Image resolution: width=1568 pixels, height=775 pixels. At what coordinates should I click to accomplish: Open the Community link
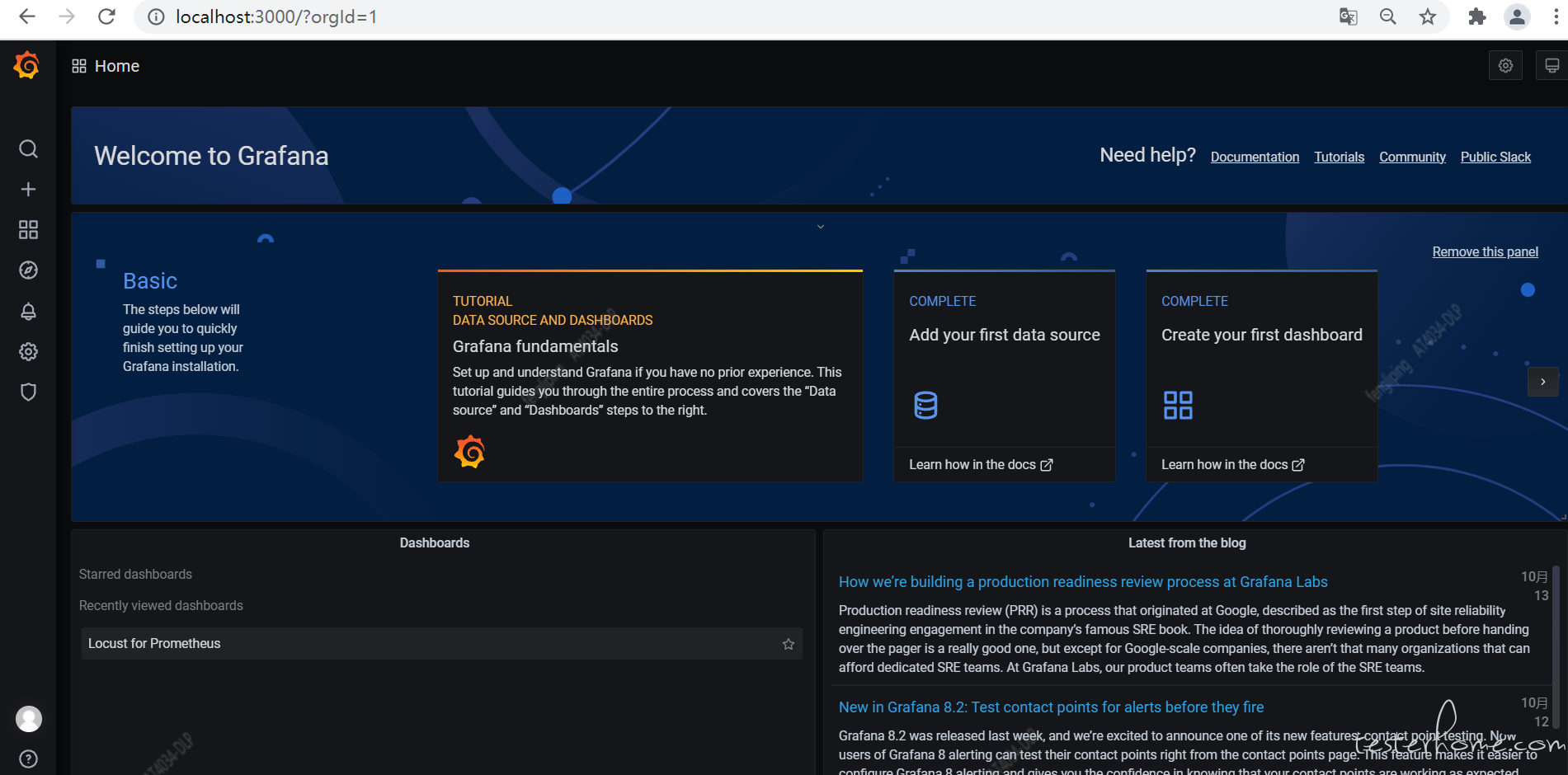(1412, 157)
